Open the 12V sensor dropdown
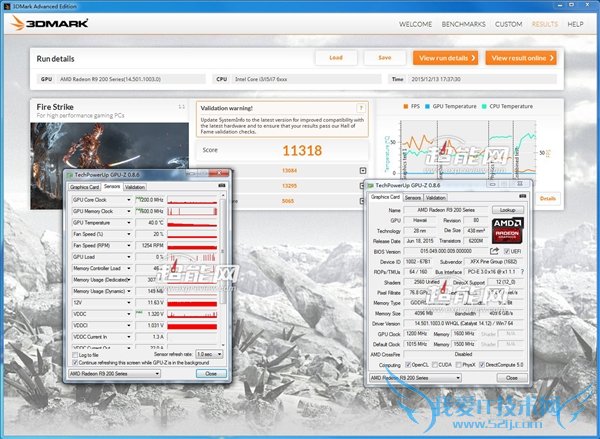Screen dimensions: 600x439 point(129,303)
